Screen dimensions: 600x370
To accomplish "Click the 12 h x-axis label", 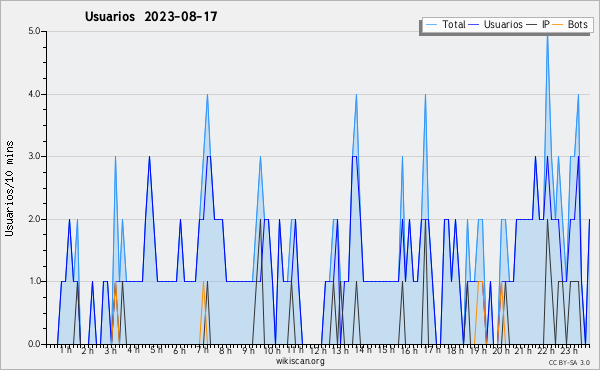I will (318, 351).
